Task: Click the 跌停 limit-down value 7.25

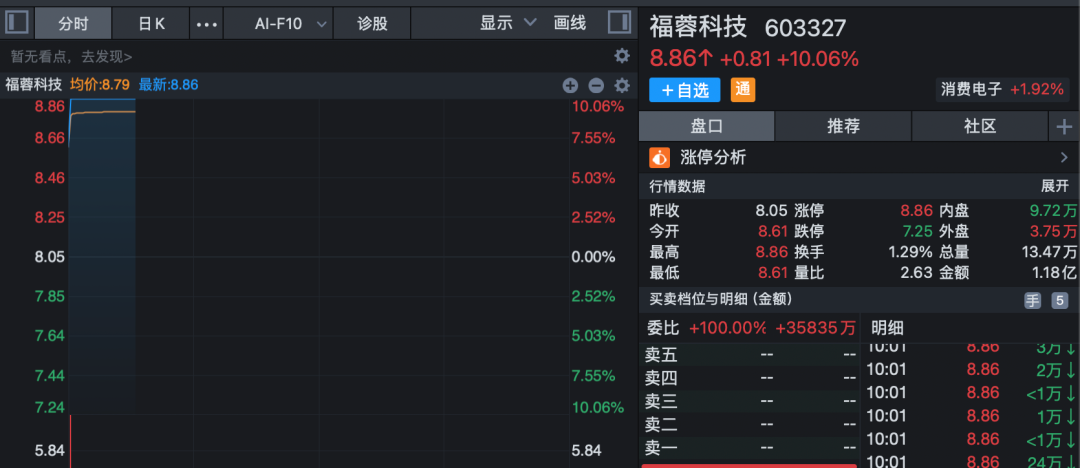Action: click(x=916, y=231)
